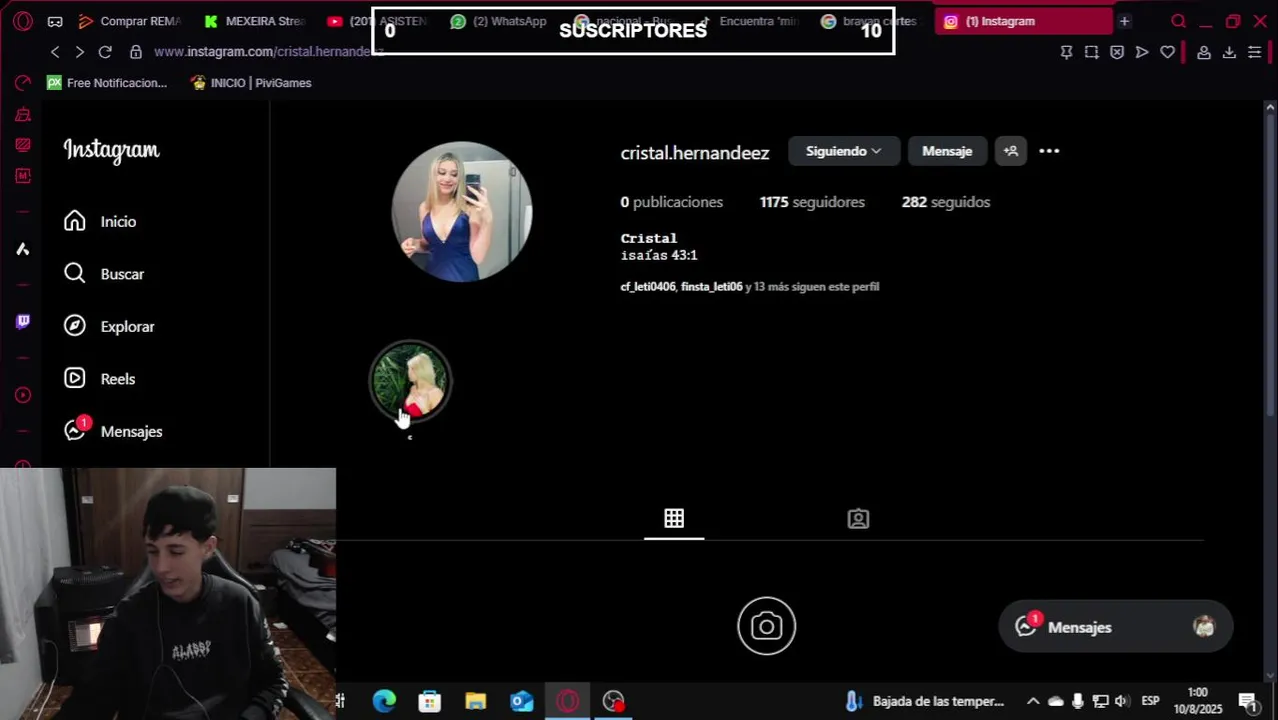The width and height of the screenshot is (1278, 720).
Task: Switch to the Comprar REMA browser tab
Action: (130, 21)
